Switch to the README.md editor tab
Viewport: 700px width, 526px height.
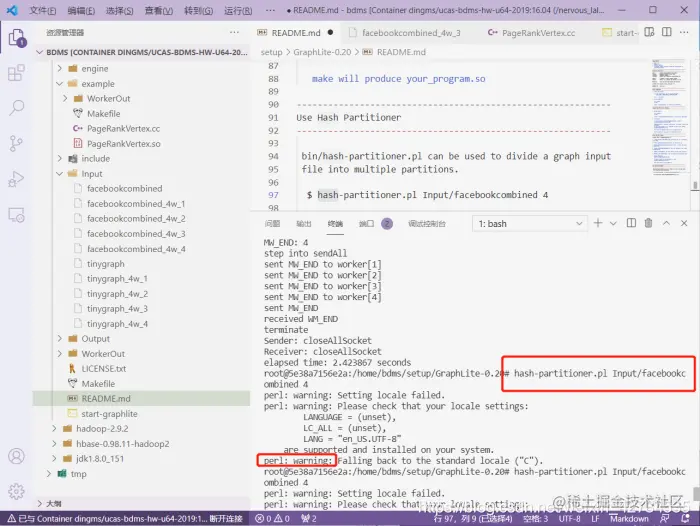click(x=296, y=33)
